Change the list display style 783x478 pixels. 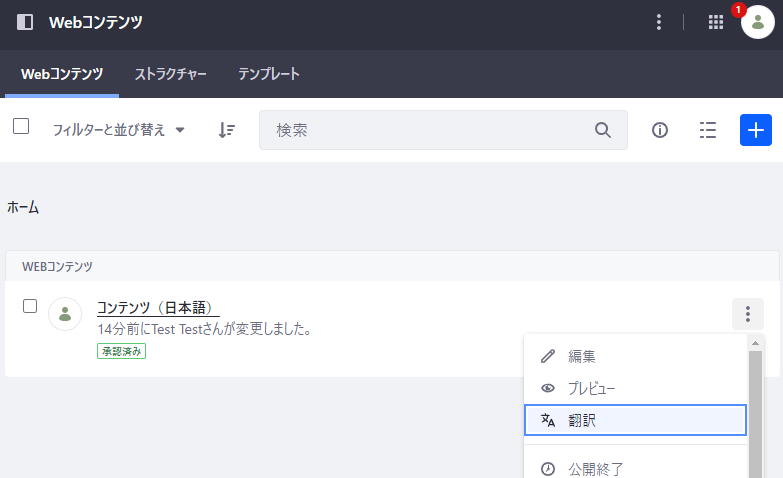point(708,130)
